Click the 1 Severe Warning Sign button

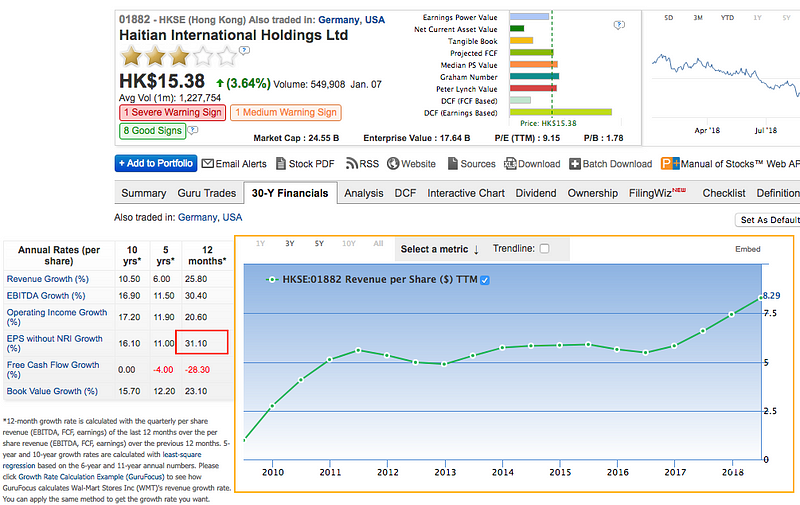(x=172, y=113)
